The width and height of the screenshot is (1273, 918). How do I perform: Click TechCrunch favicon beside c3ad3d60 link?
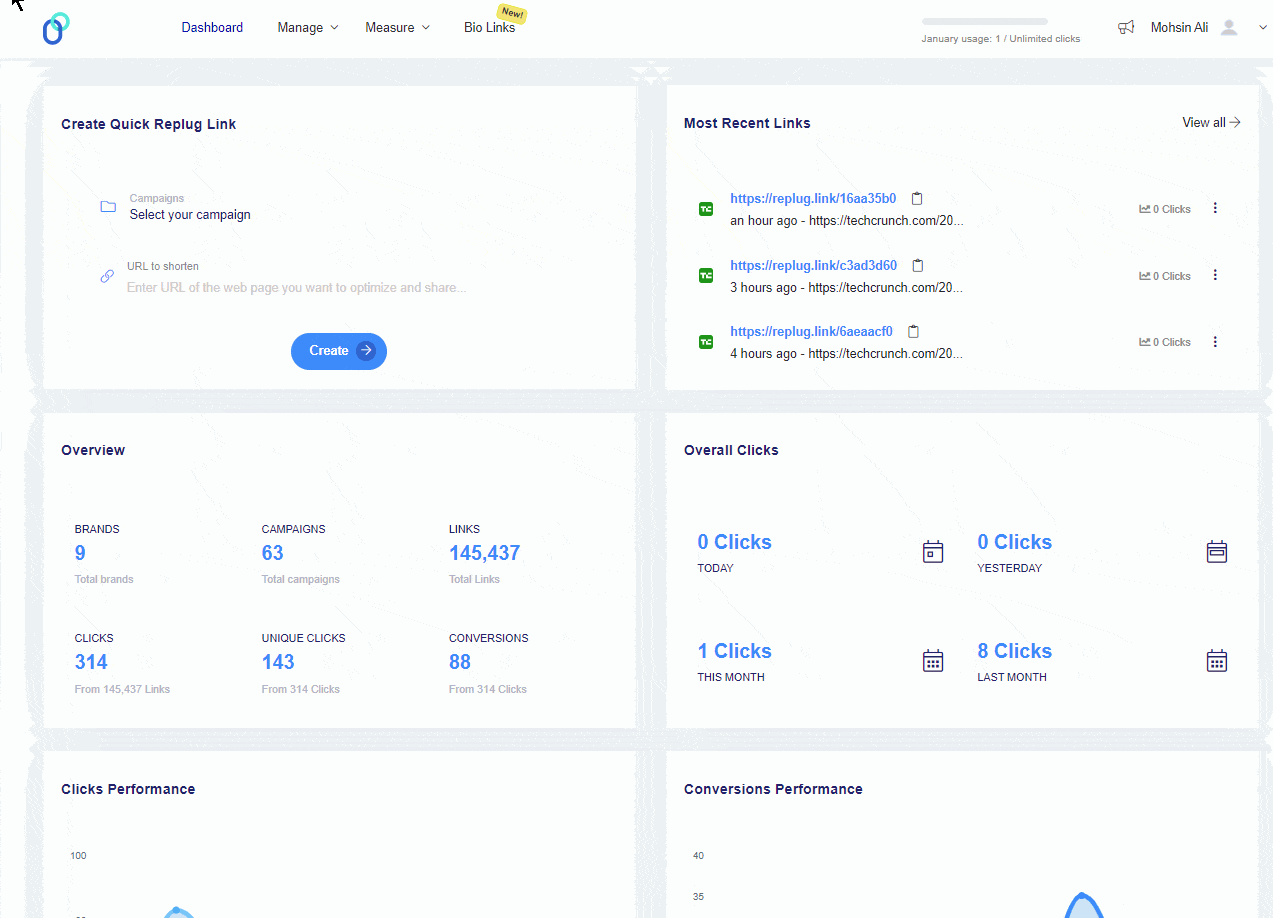coord(706,275)
